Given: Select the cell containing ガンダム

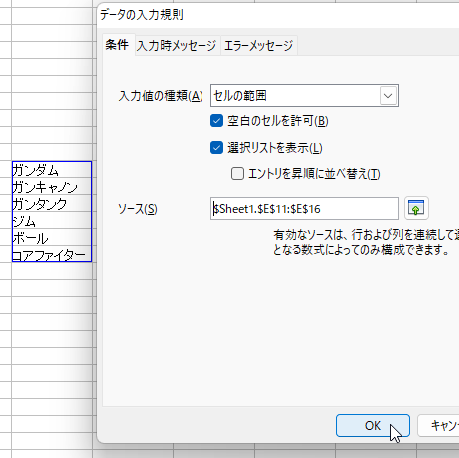Looking at the screenshot, I should 52,170.
